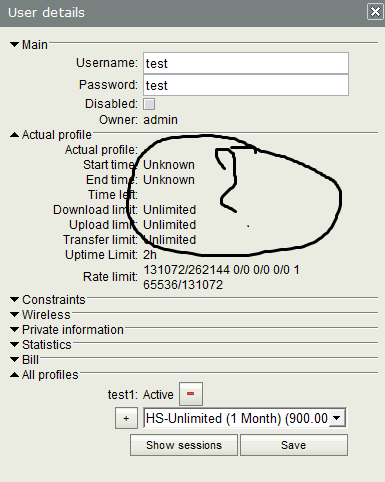385x482 pixels.
Task: Expand the Private information section
Action: [14, 329]
